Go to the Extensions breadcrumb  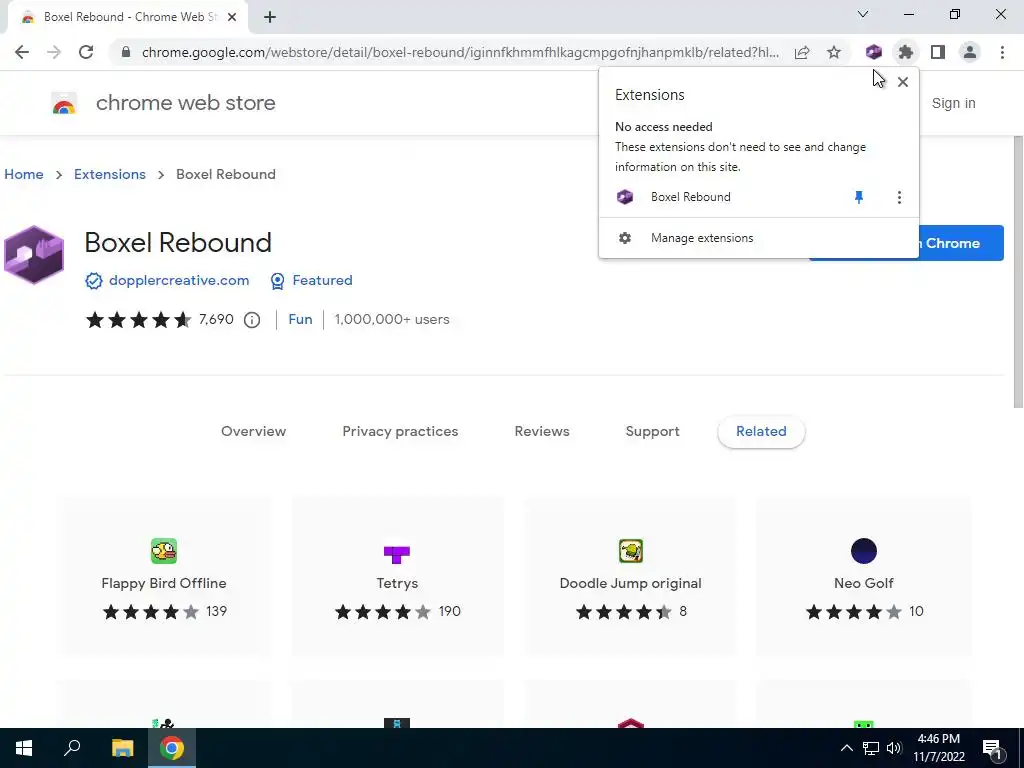[x=110, y=174]
